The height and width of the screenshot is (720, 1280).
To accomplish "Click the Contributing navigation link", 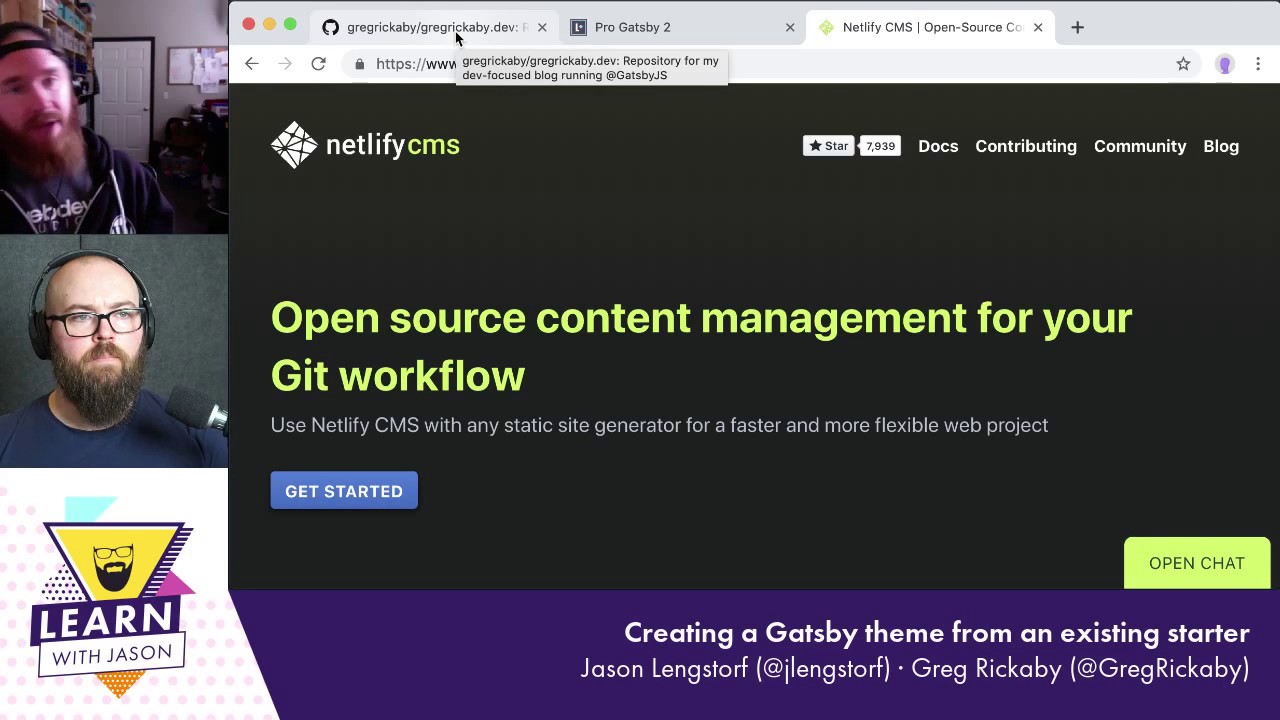I will pos(1026,146).
